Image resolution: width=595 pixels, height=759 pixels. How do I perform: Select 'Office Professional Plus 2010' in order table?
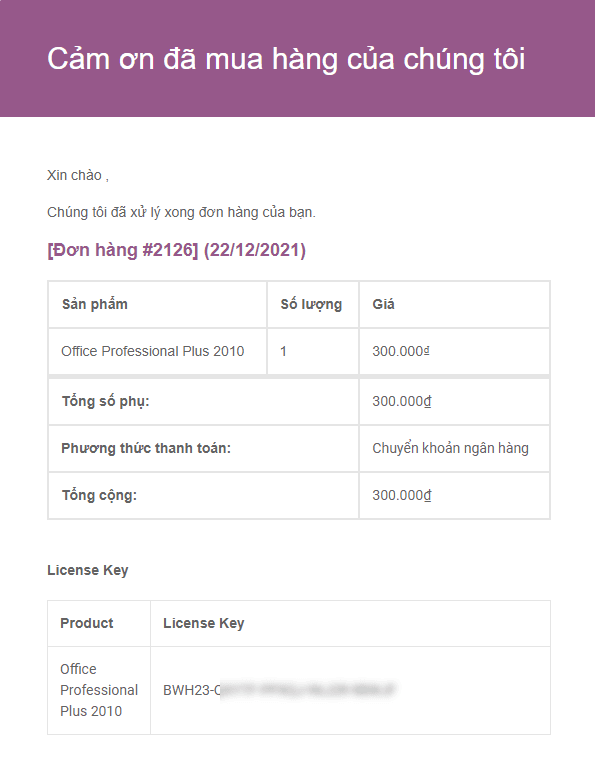click(x=153, y=351)
